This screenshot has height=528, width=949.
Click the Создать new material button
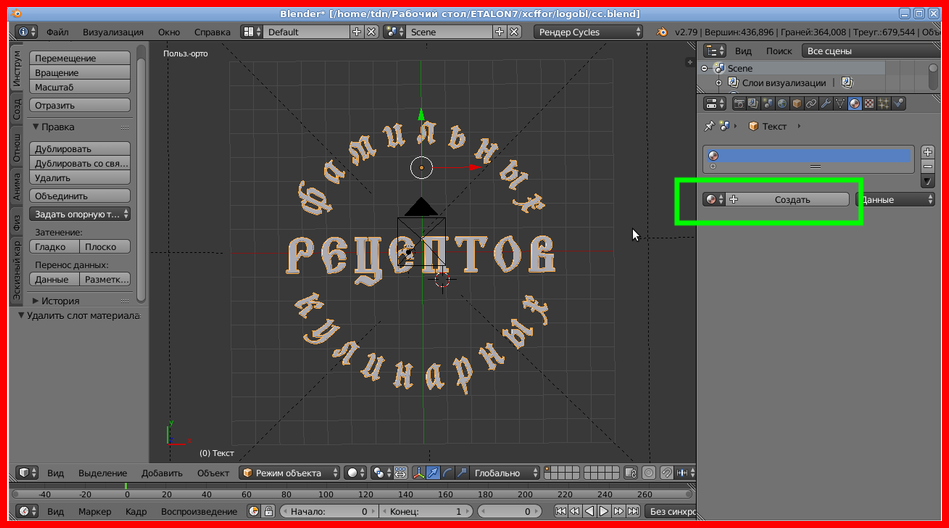792,199
